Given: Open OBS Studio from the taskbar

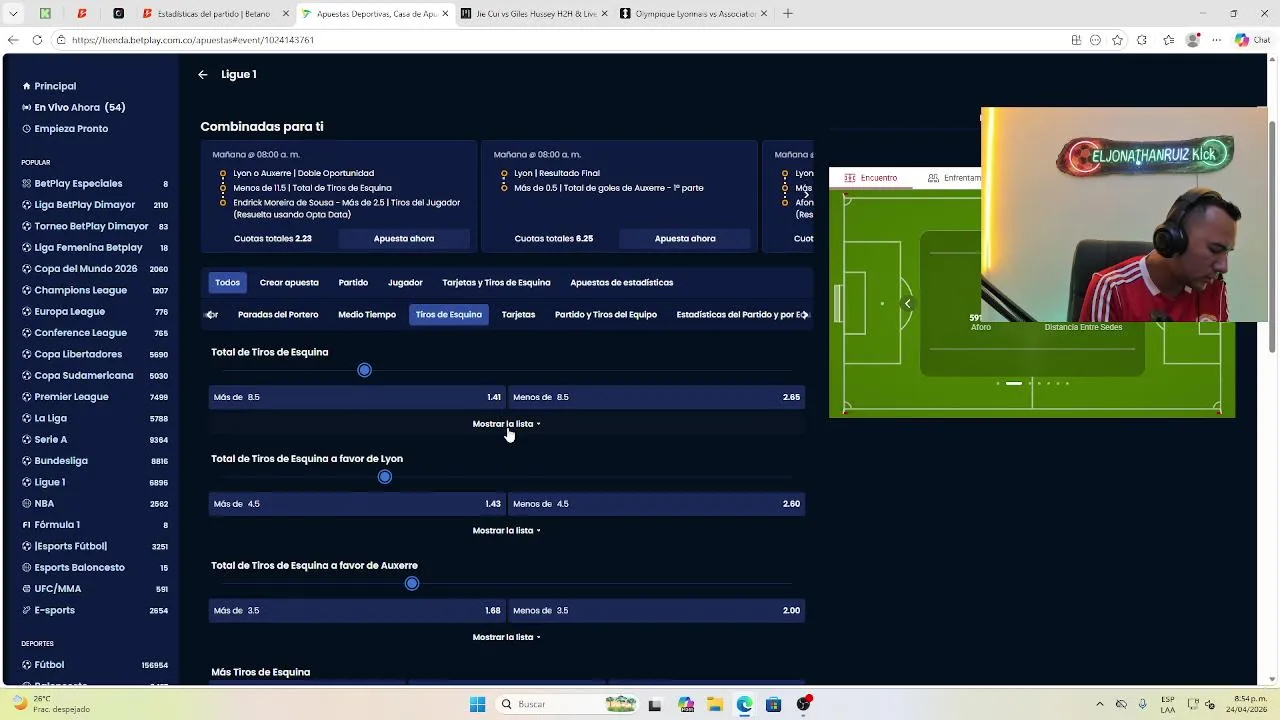Looking at the screenshot, I should tap(804, 704).
